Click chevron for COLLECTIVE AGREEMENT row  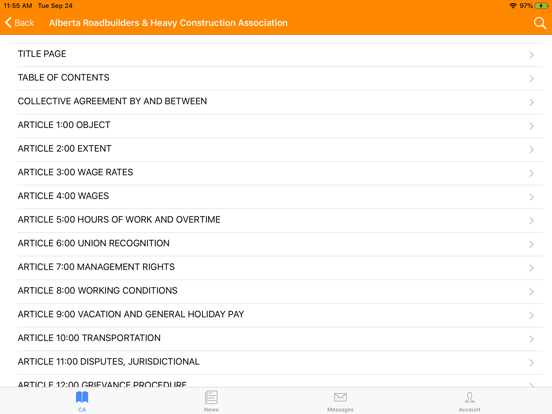[532, 102]
